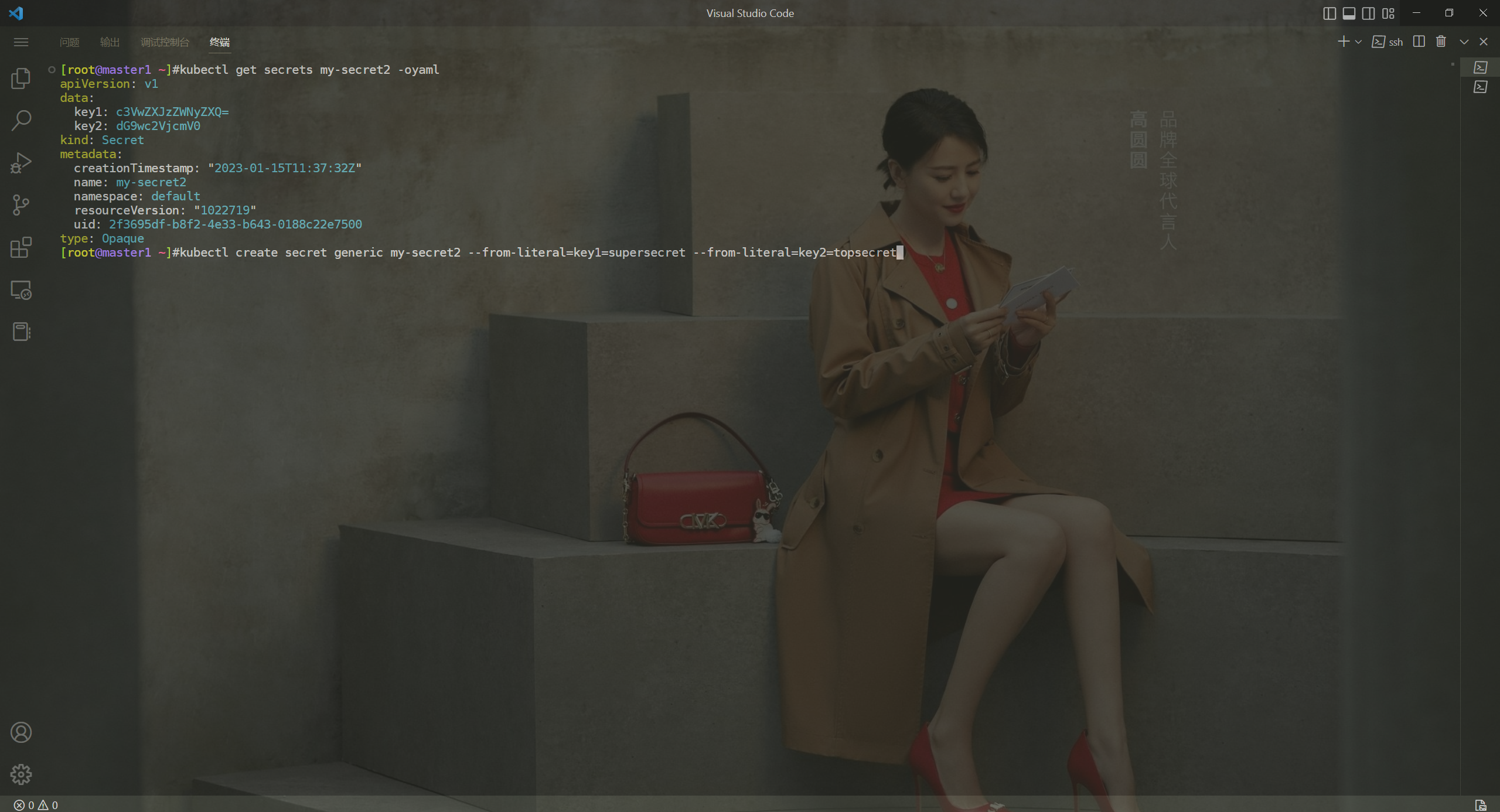The image size is (1500, 812).
Task: Click the uid value 2f3695df-b8f2-4e33
Action: 236,224
